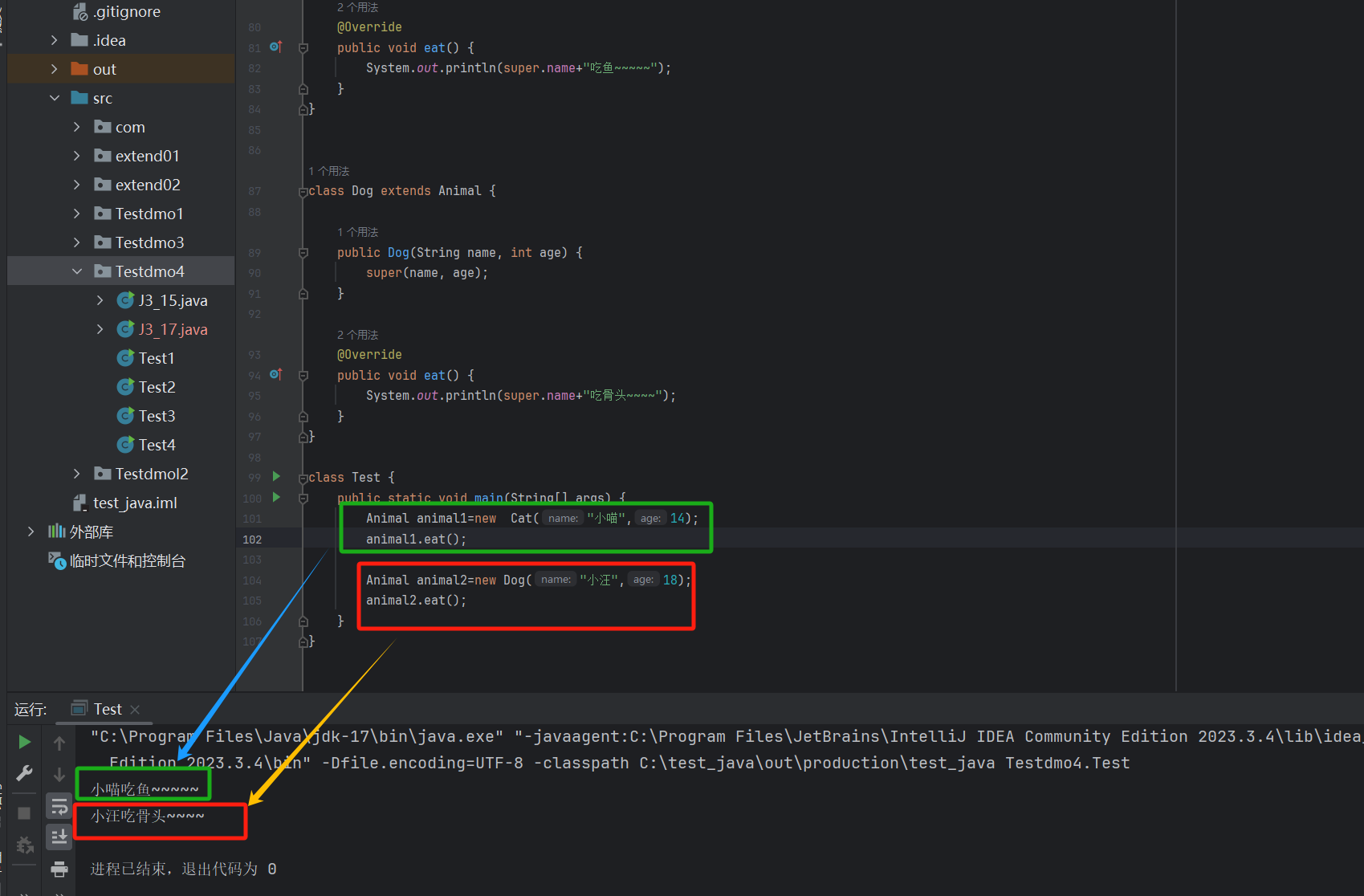Viewport: 1364px width, 896px height.
Task: Collapse the main method fold at line 100
Action: (303, 499)
